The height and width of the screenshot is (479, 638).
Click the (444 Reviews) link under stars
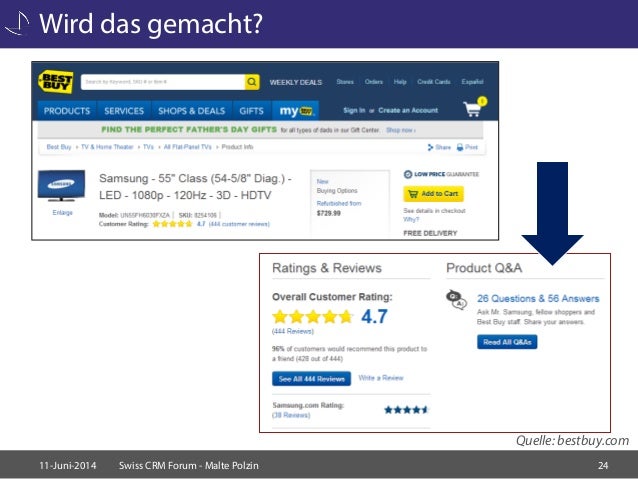coord(293,331)
